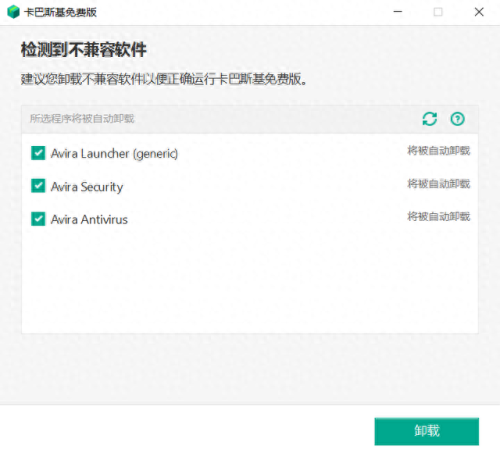Click the 检测到不兼容软件 heading
The height and width of the screenshot is (467, 500).
[x=84, y=50]
